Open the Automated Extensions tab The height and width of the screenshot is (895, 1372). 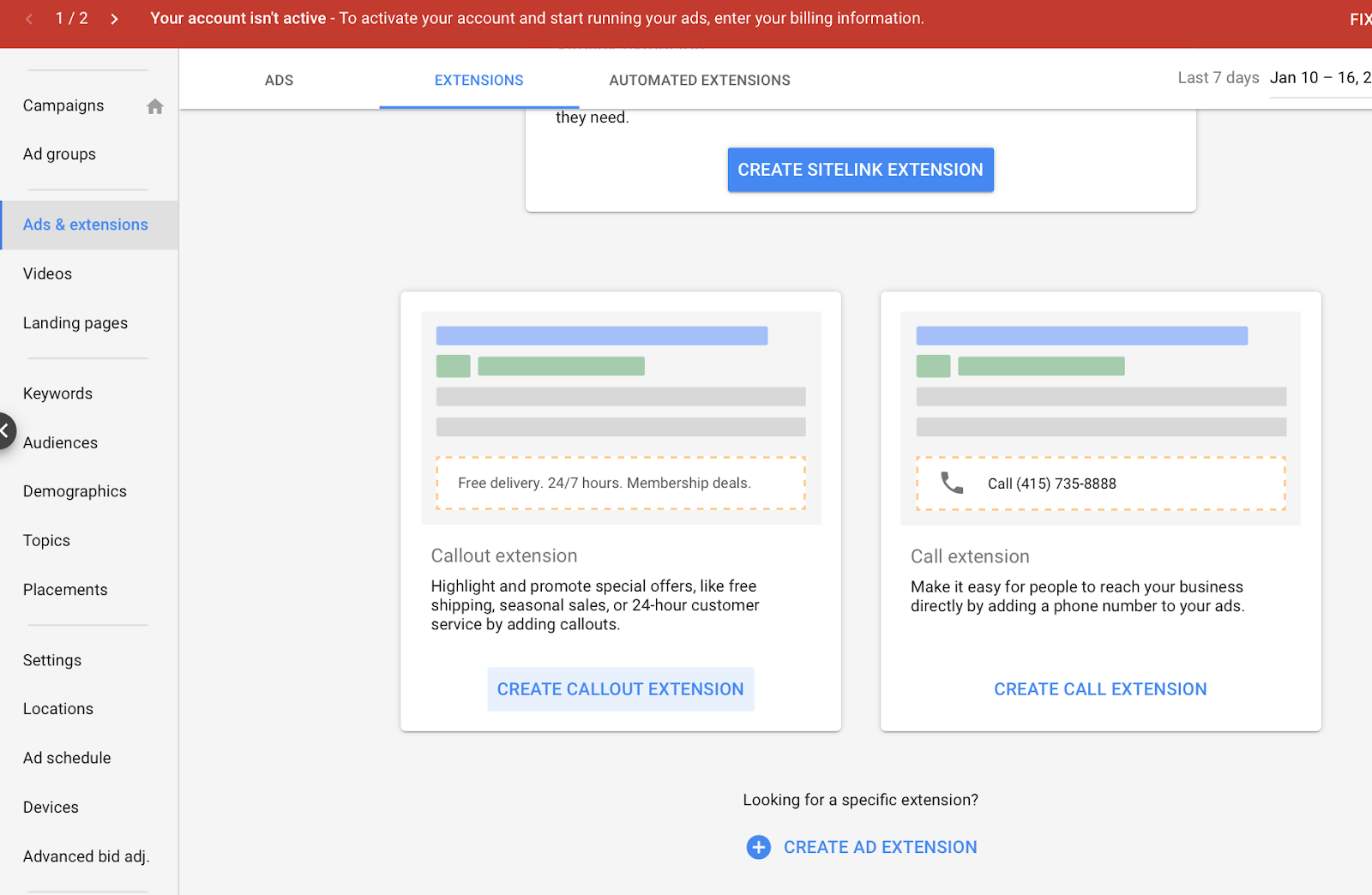[700, 80]
